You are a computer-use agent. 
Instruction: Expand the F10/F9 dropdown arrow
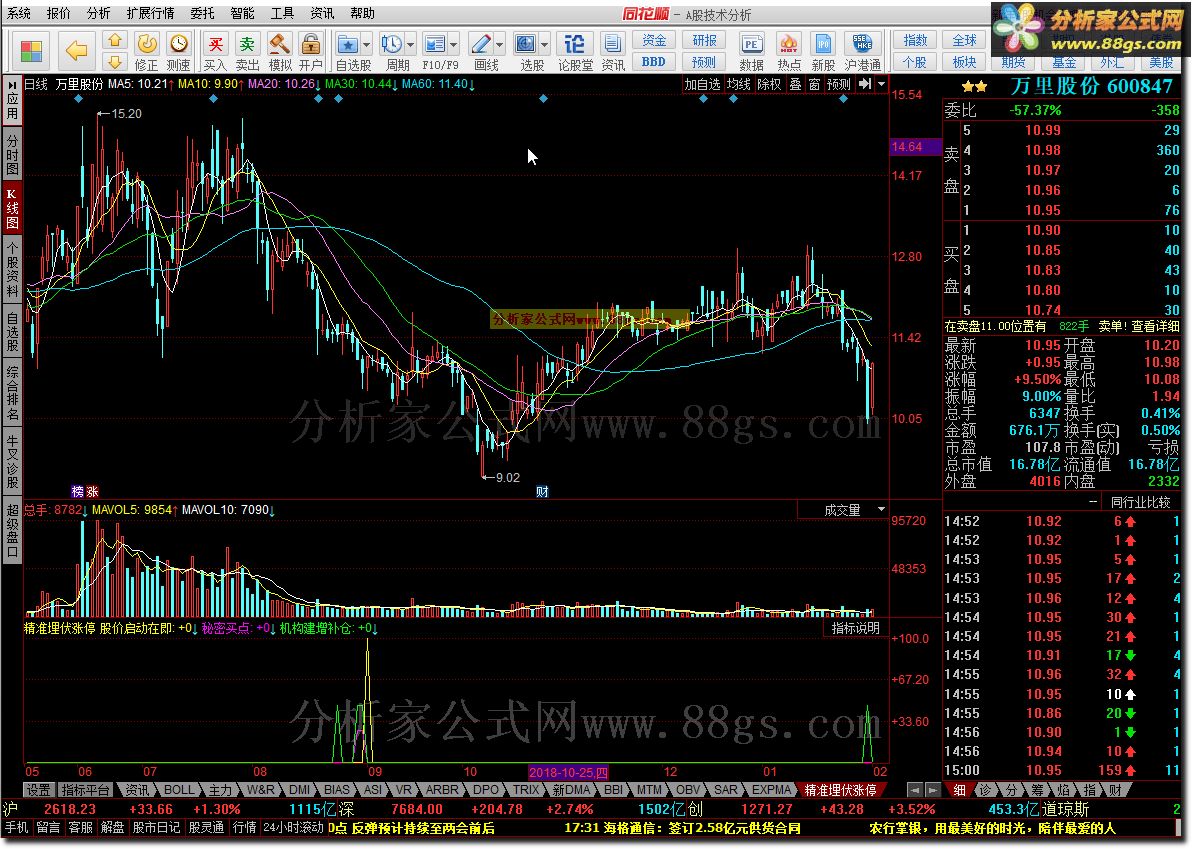click(454, 44)
